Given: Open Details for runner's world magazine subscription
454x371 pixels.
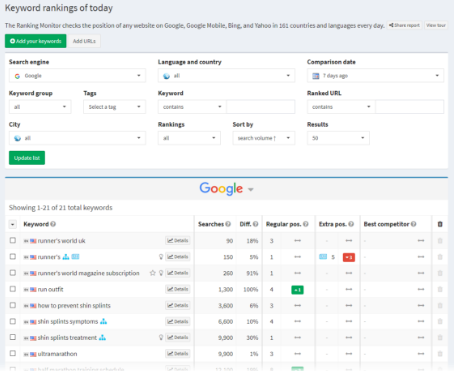Looking at the screenshot, I should 178,273.
